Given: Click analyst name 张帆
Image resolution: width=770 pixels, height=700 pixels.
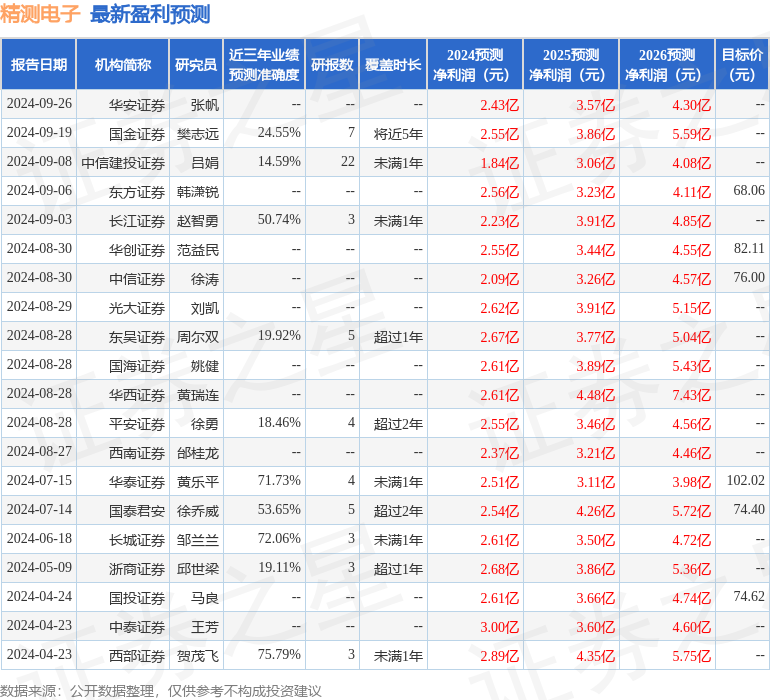Looking at the screenshot, I should click(x=204, y=105).
